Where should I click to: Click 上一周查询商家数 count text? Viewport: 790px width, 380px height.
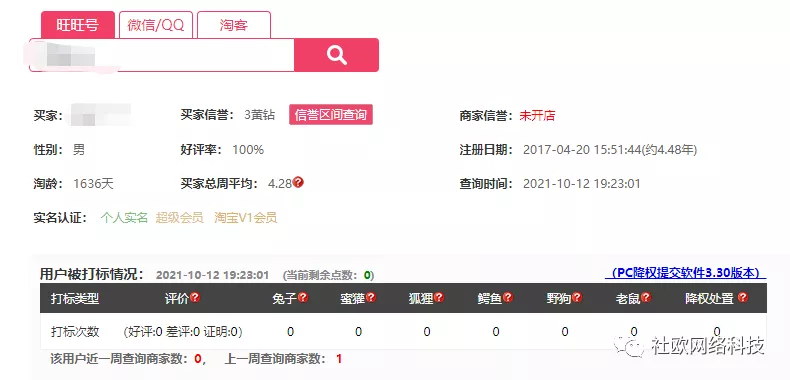(x=283, y=359)
